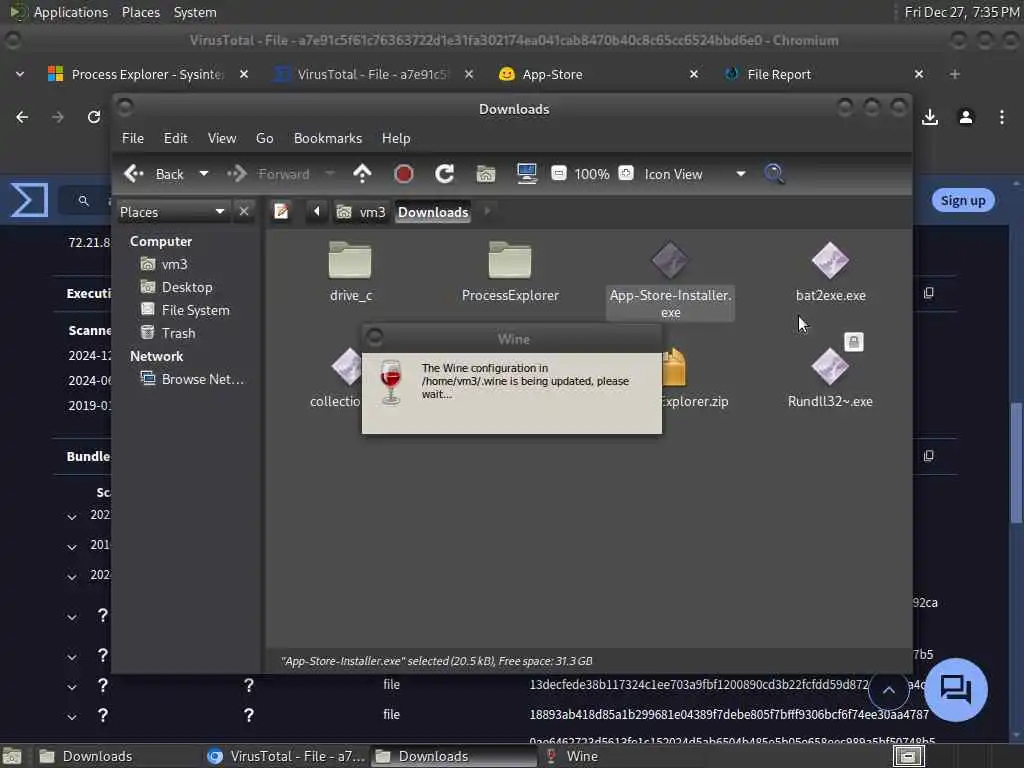1024x768 pixels.
Task: Zoom out with the minus icon
Action: [559, 174]
